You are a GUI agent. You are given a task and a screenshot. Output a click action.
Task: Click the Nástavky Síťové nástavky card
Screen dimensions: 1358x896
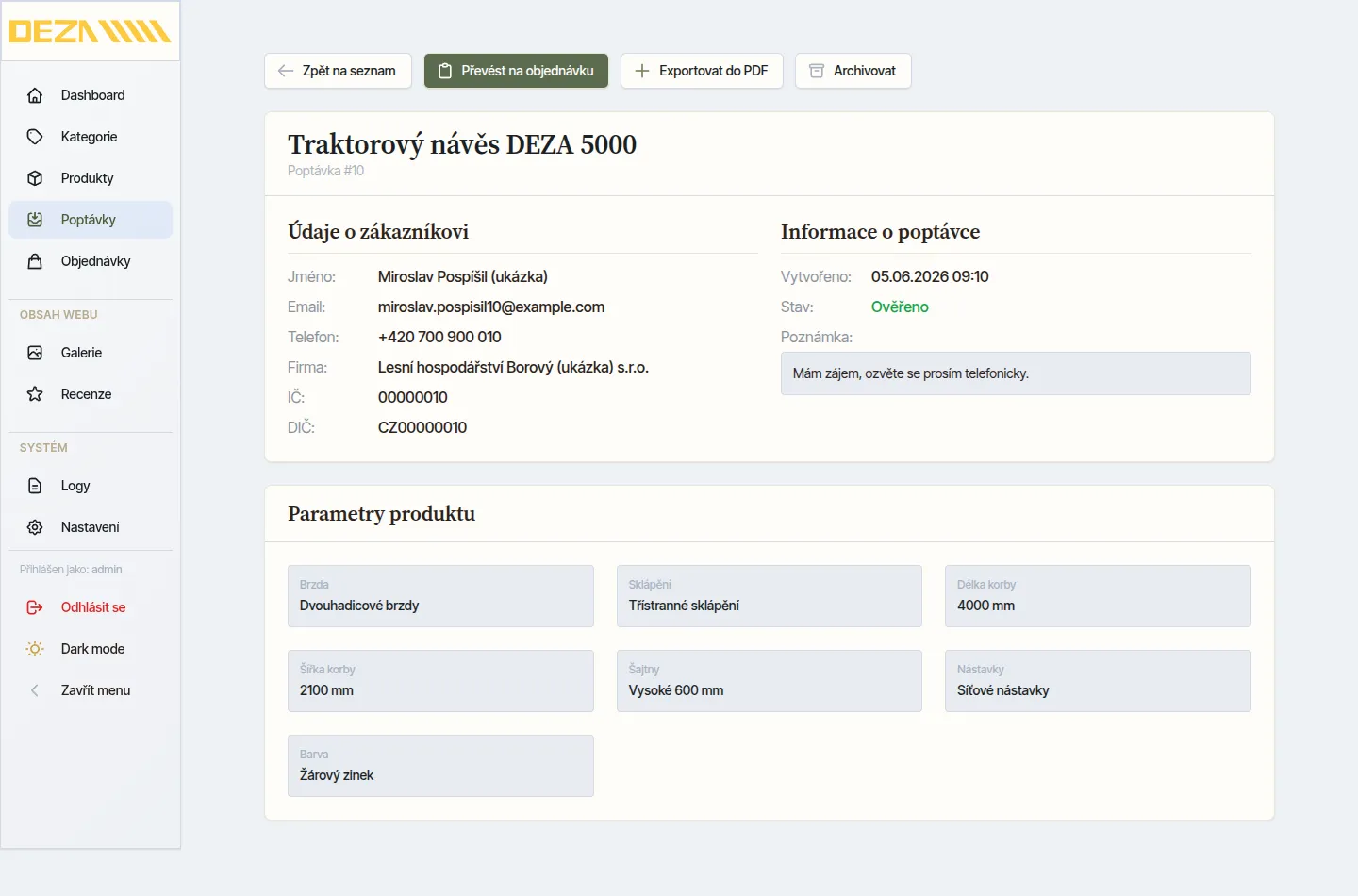[1098, 681]
